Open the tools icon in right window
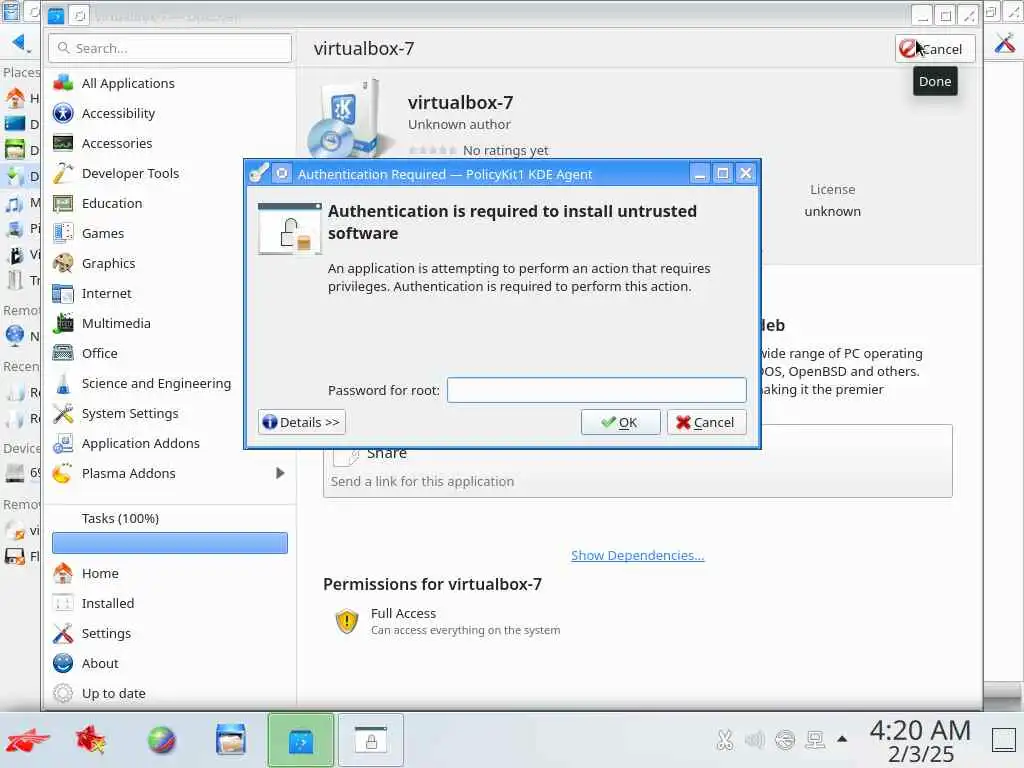Screen dimensions: 1024x768 (1004, 44)
